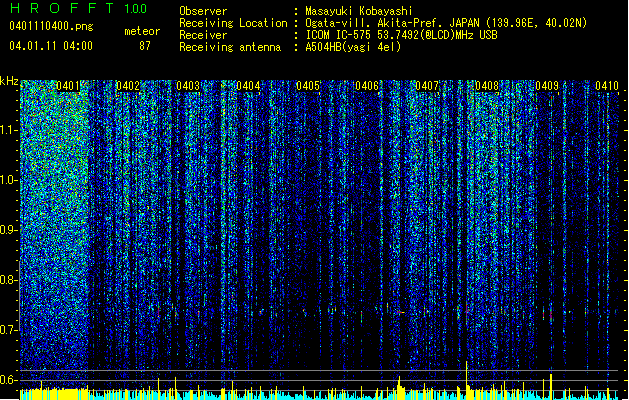Click antenna value A504HB(yagi 4el)

click(x=353, y=47)
